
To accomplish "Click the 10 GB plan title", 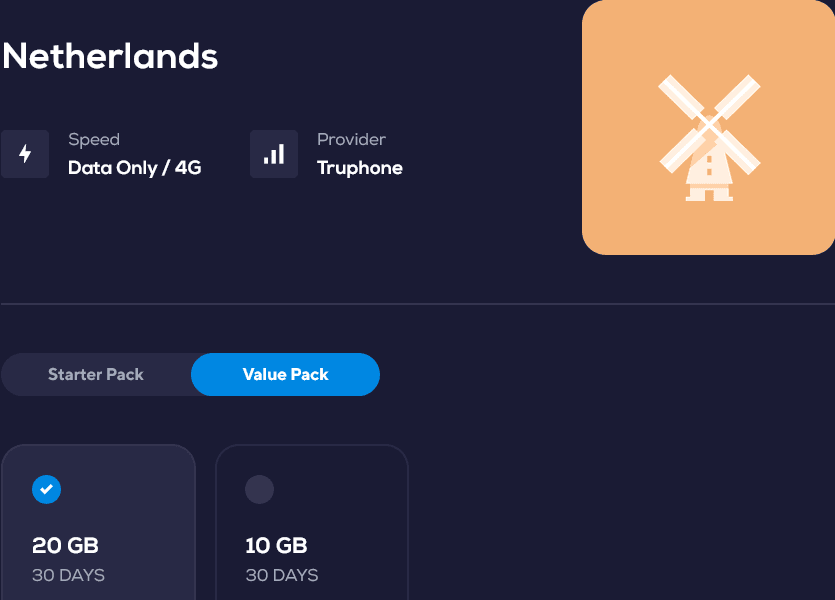I will 276,546.
